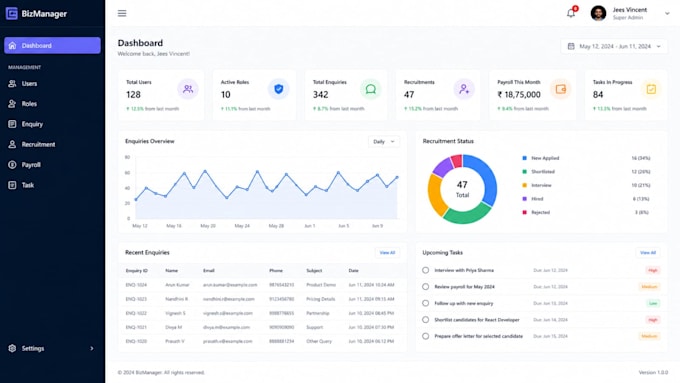
Task: Open the Recruitment menu item
Action: [52, 144]
